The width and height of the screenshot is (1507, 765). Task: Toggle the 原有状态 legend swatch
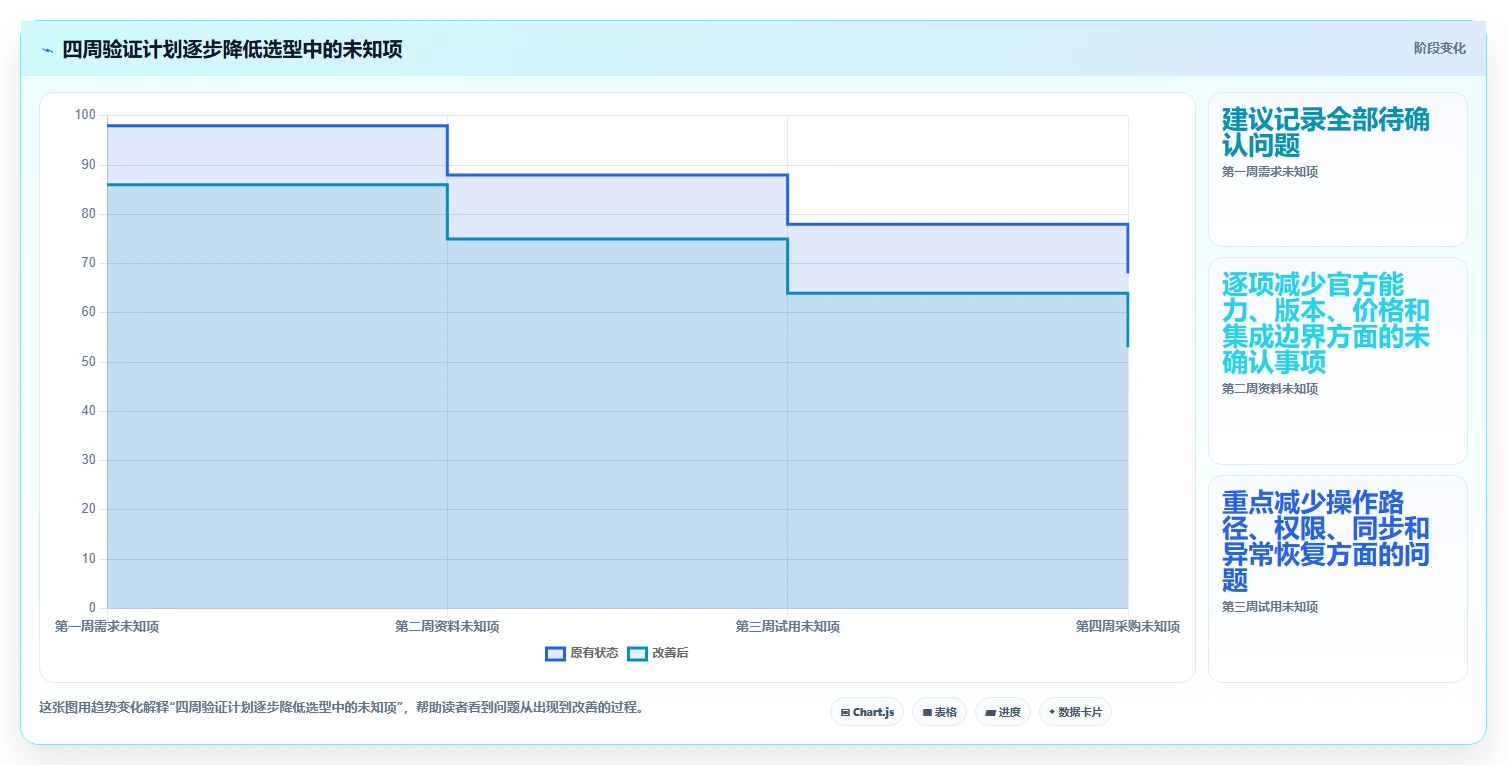click(555, 654)
